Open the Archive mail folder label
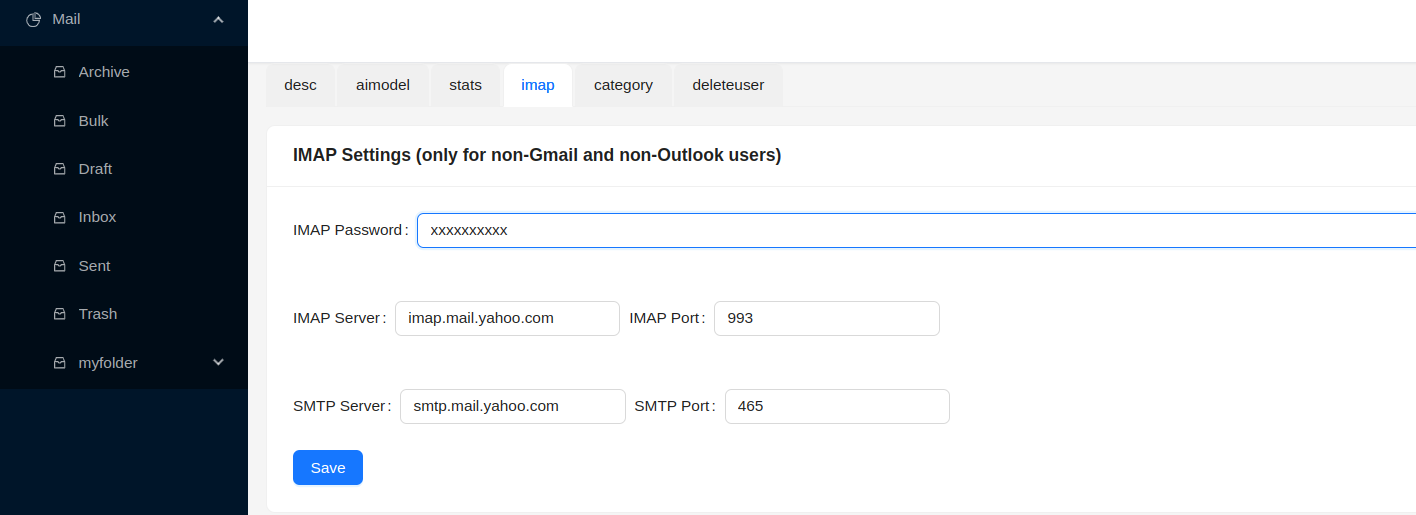 pos(104,72)
